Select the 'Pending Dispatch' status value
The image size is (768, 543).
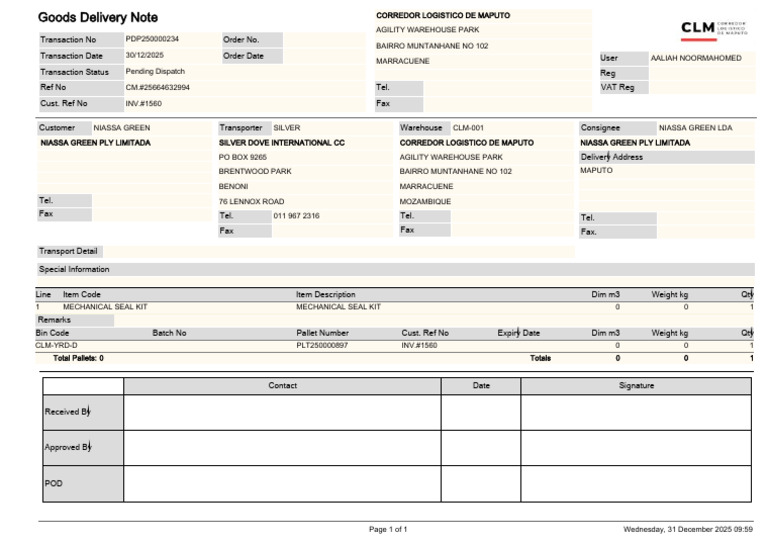tap(155, 71)
